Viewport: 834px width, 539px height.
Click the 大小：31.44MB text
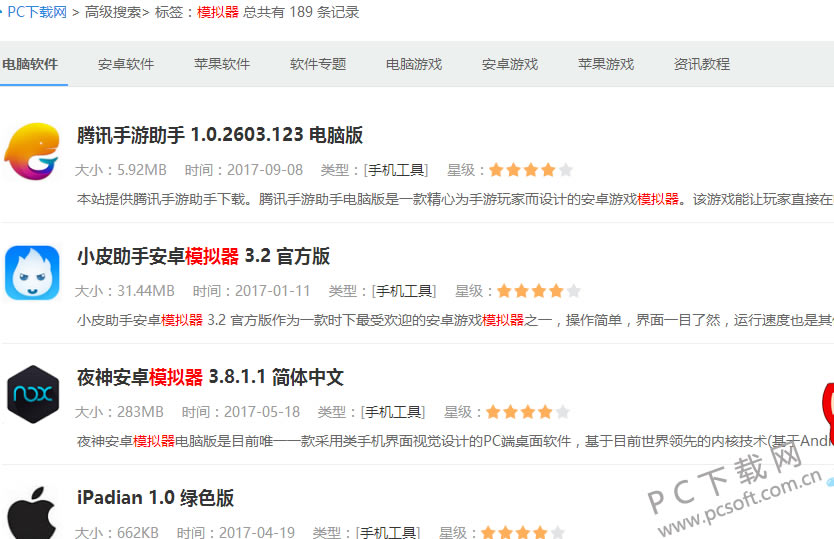(125, 291)
